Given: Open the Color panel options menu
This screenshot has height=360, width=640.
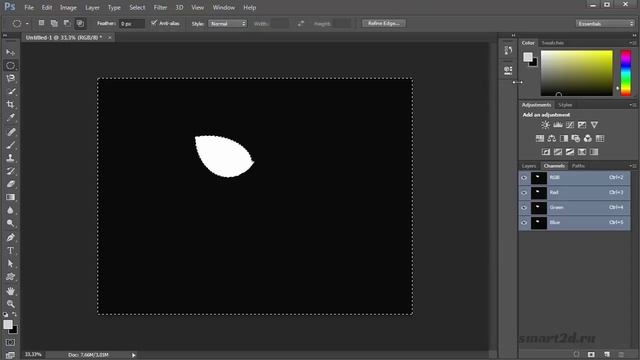Looking at the screenshot, I should 632,43.
